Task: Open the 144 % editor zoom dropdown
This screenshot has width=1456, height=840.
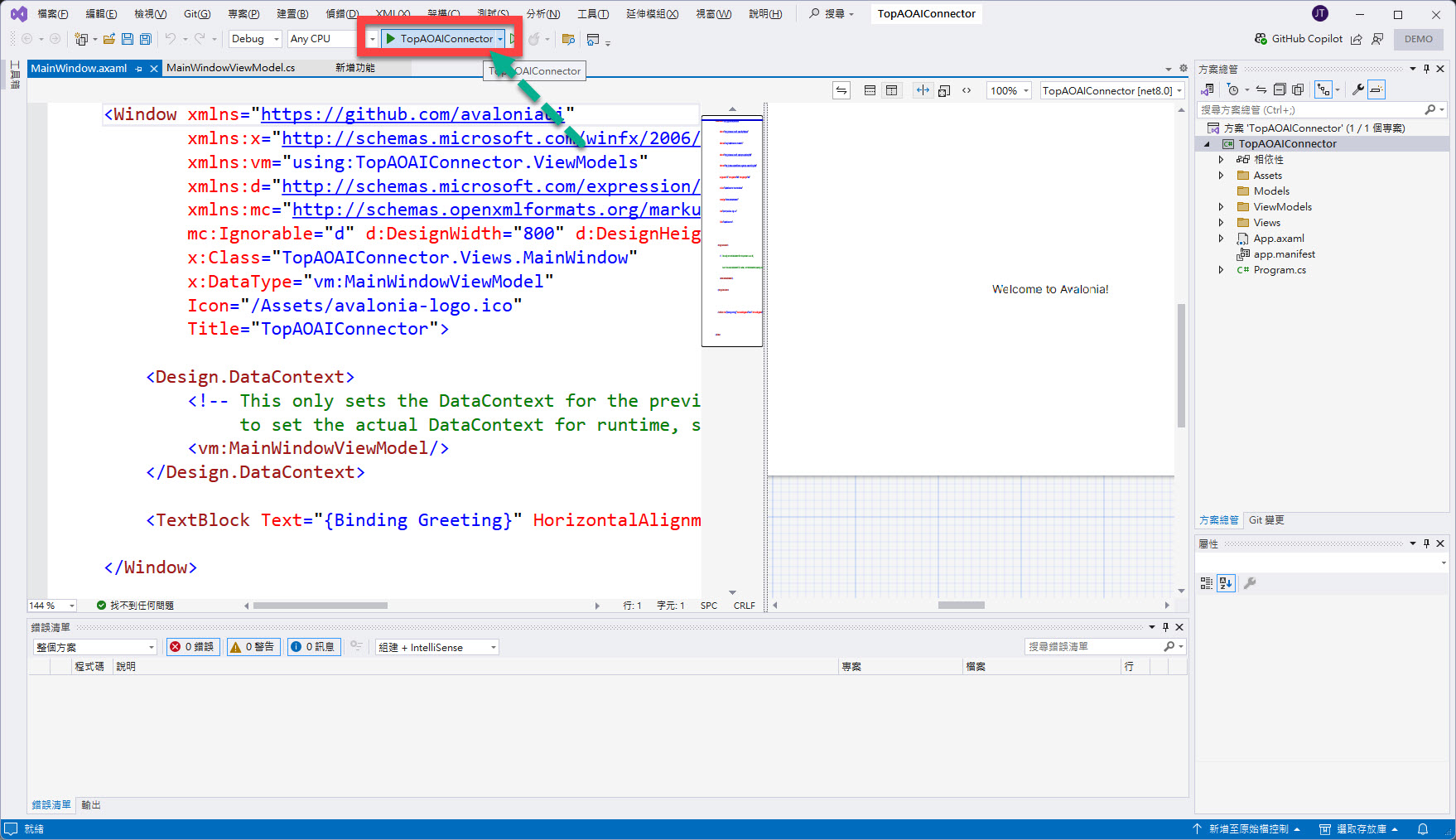Action: click(52, 606)
